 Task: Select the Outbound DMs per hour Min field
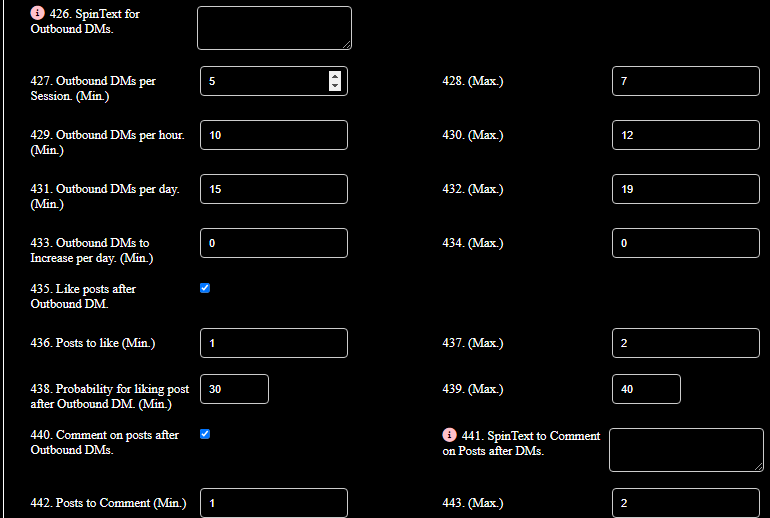tap(274, 135)
